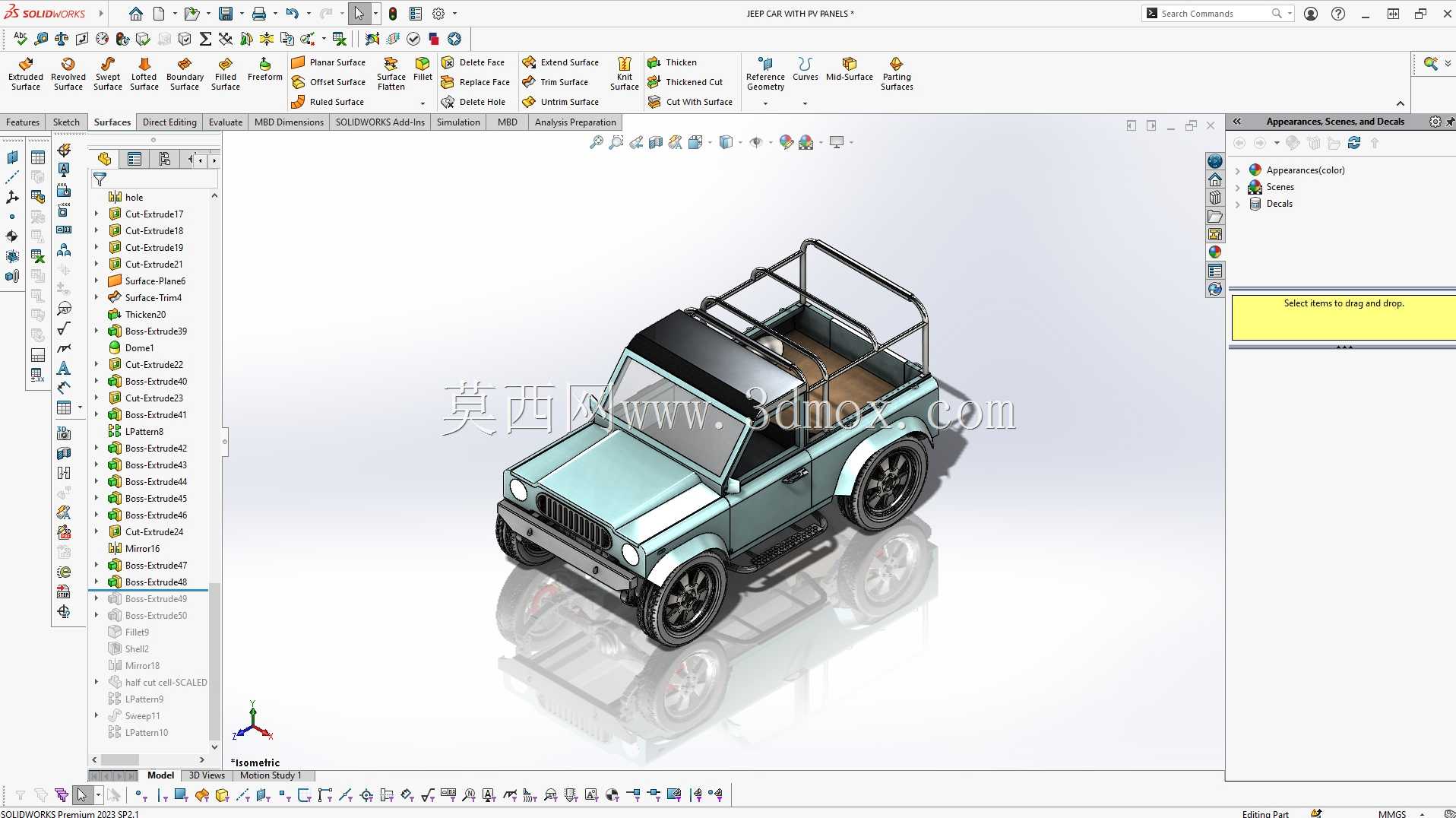
Task: Select the Extruded Surface tool
Action: click(x=26, y=74)
